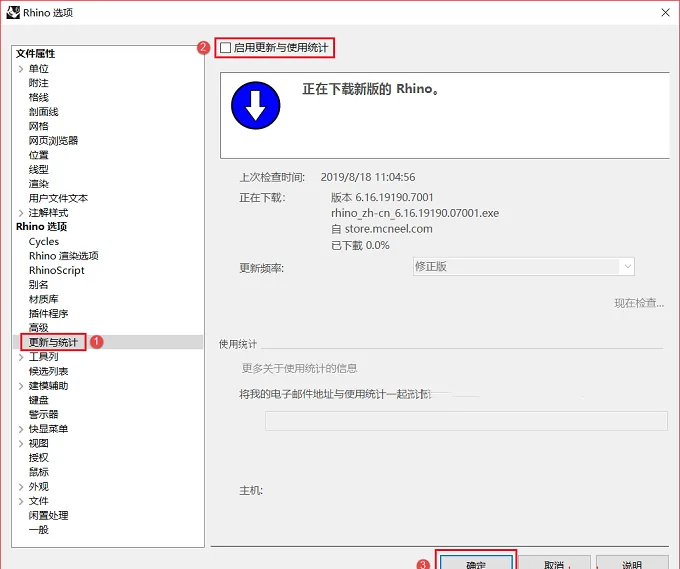Expand the 单位 tree node
This screenshot has width=680, height=569.
(21, 69)
